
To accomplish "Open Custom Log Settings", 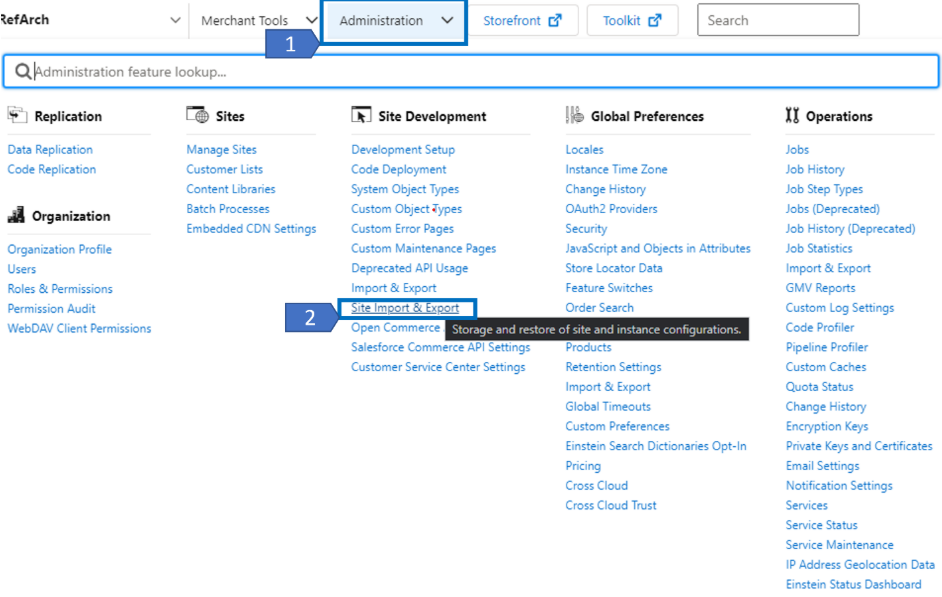I will click(x=840, y=308).
